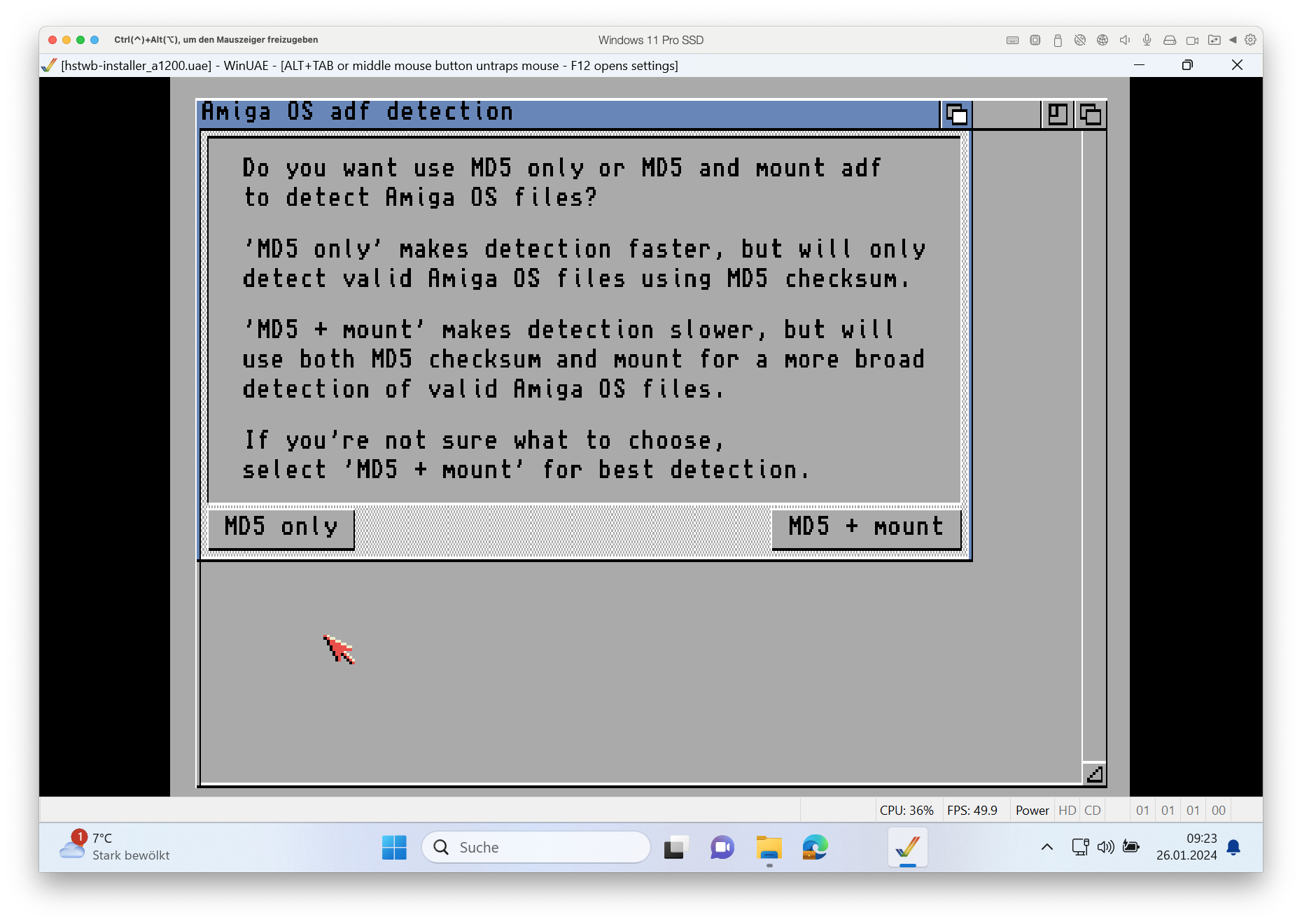Toggle the VM sound speaker icon
Viewport: 1302px width, 924px height.
(x=1125, y=40)
